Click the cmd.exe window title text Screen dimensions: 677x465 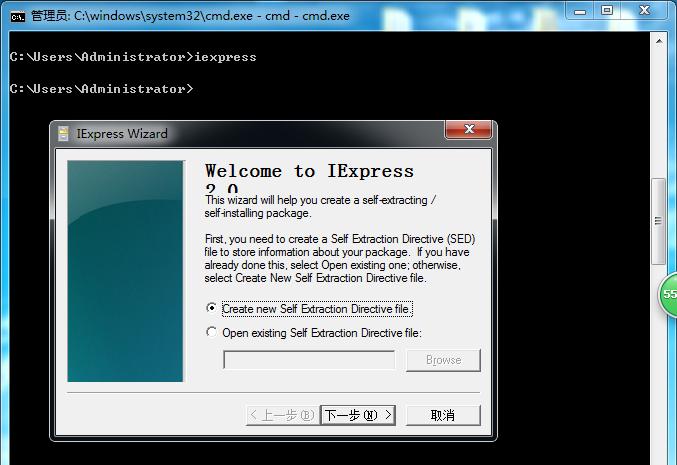(x=190, y=16)
